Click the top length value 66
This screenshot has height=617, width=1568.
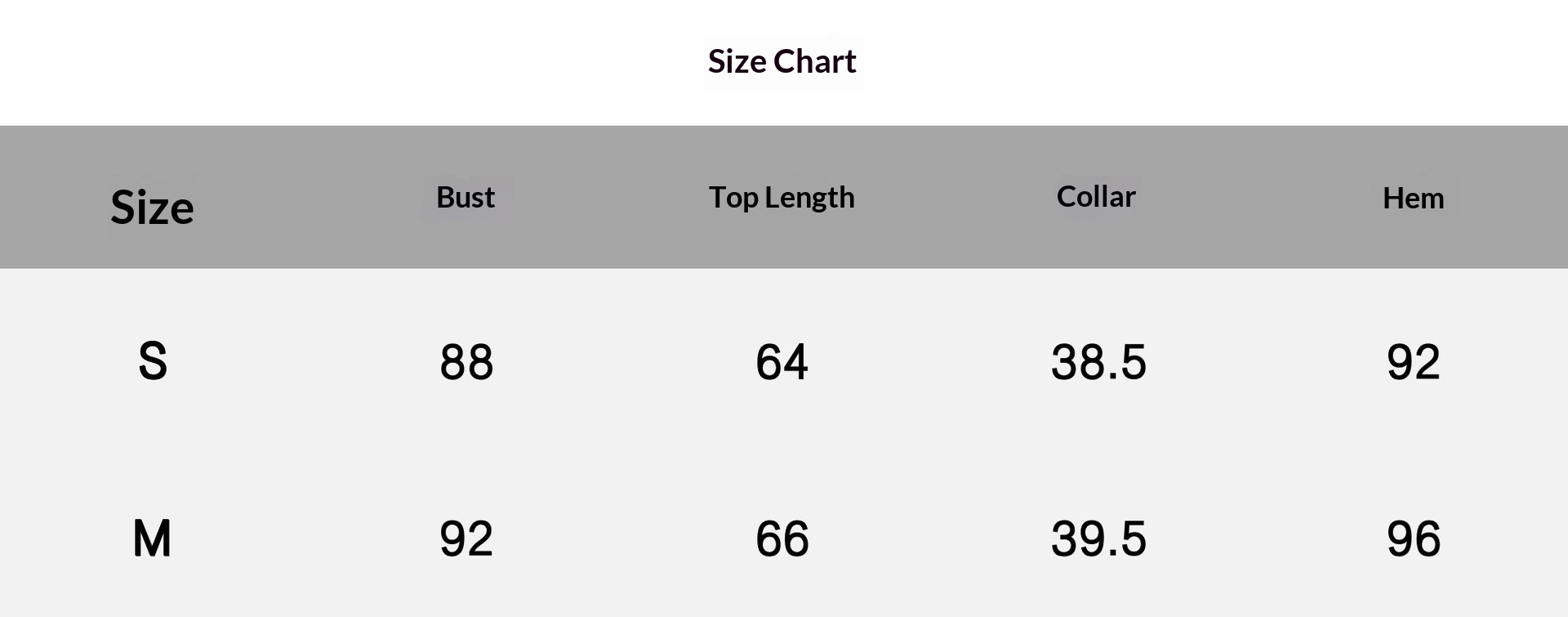tap(782, 539)
